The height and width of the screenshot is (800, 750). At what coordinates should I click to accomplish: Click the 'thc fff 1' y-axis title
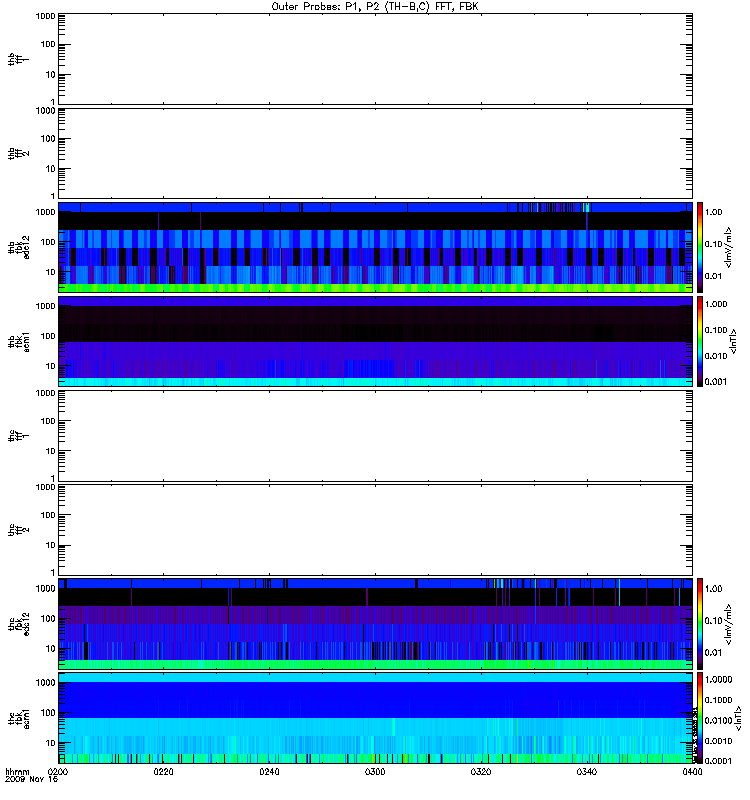coord(18,436)
